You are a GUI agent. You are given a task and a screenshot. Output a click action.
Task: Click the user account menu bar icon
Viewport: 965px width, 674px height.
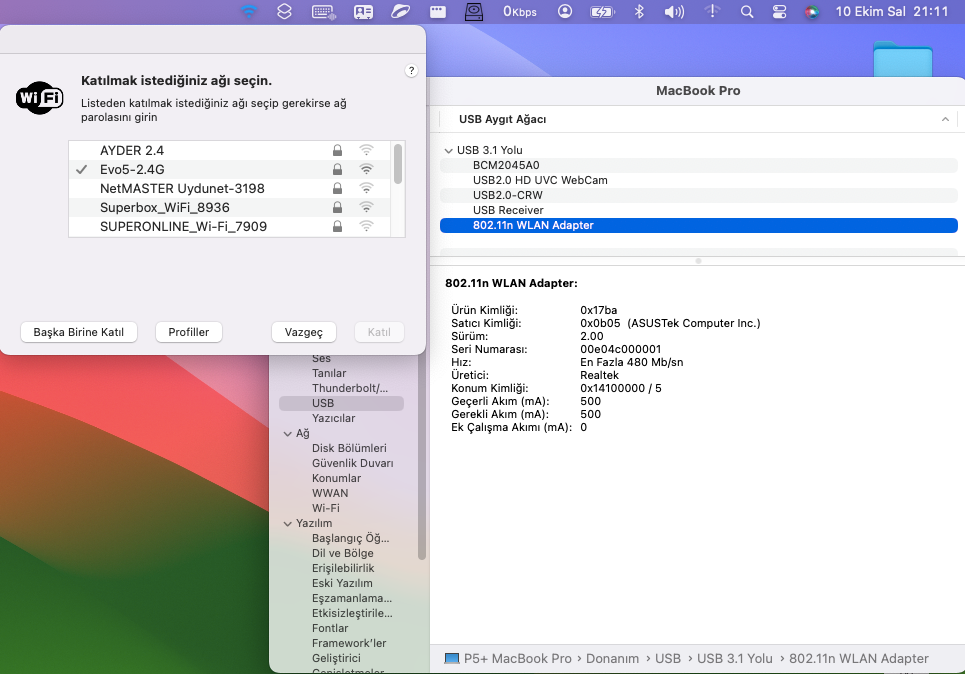(565, 12)
